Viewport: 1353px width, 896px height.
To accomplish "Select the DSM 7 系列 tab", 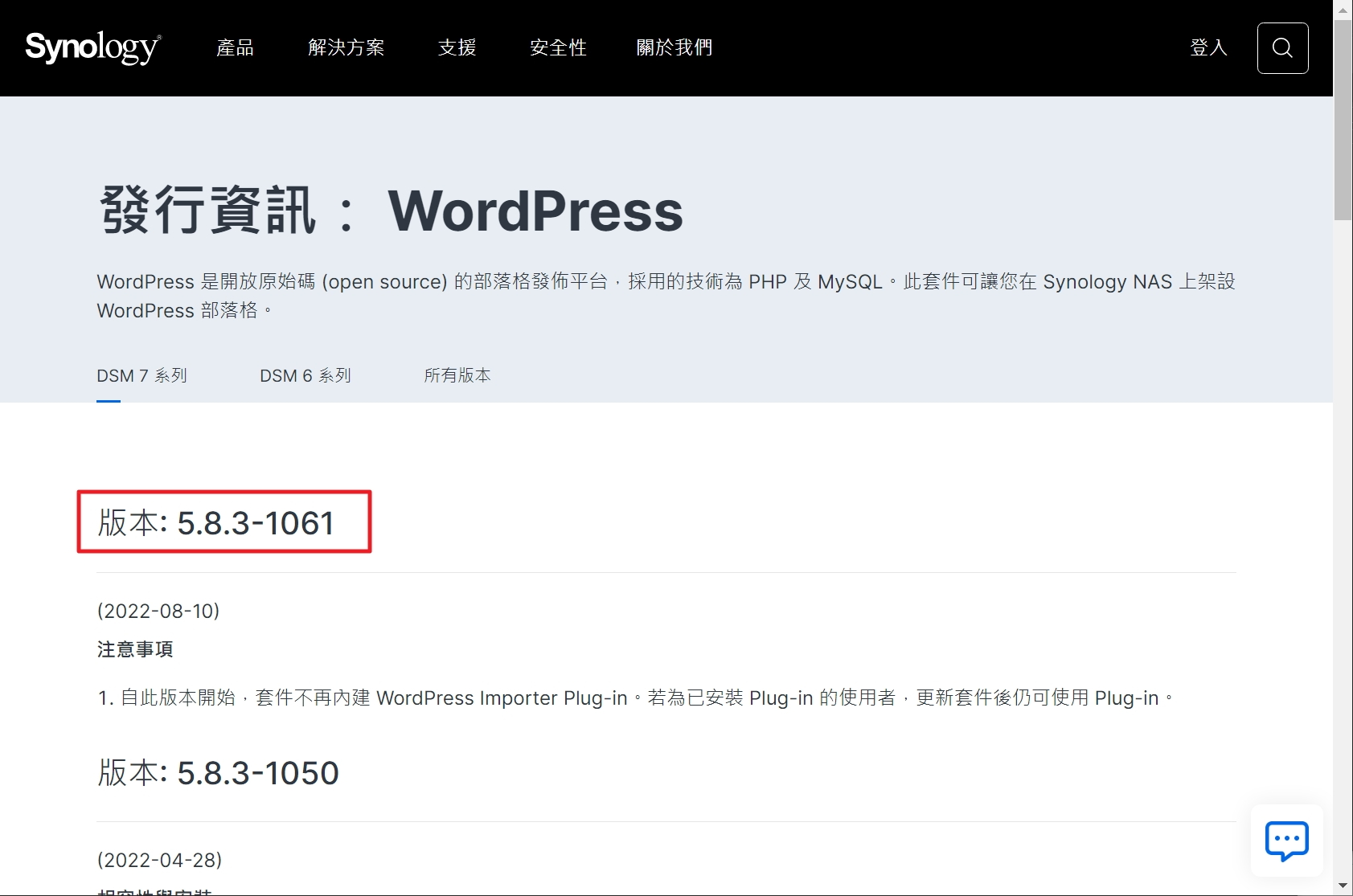I will tap(141, 375).
